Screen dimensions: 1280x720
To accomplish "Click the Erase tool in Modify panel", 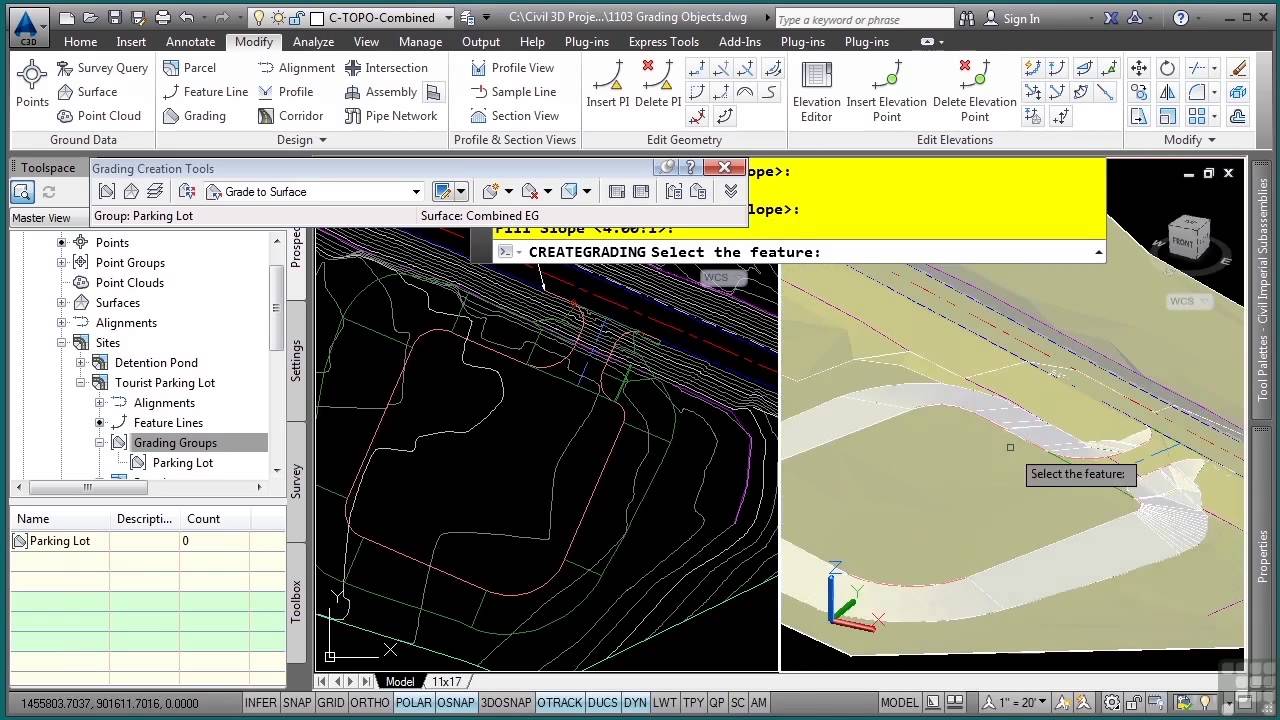I will (x=1238, y=68).
